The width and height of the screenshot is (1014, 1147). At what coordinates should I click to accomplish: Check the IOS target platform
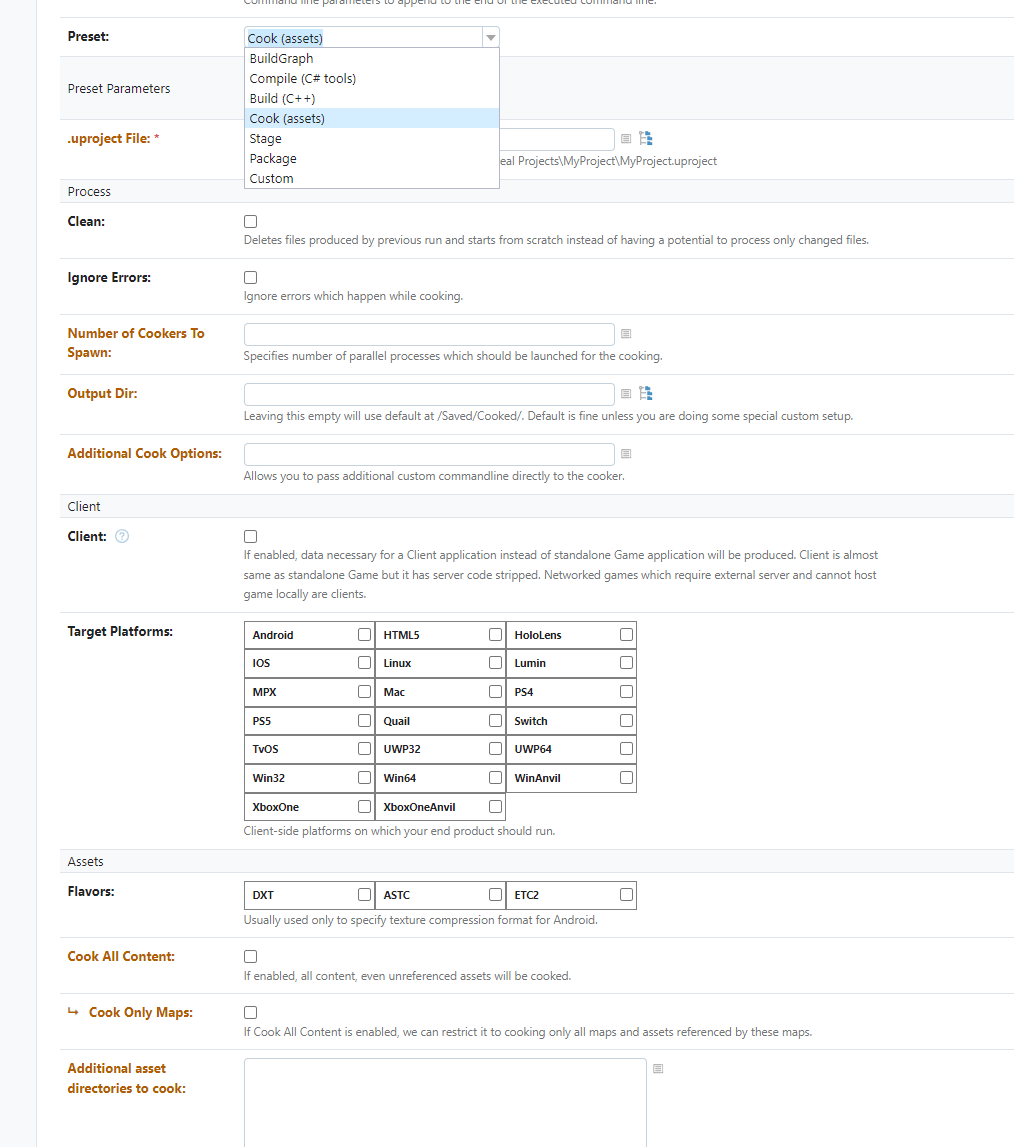(364, 663)
